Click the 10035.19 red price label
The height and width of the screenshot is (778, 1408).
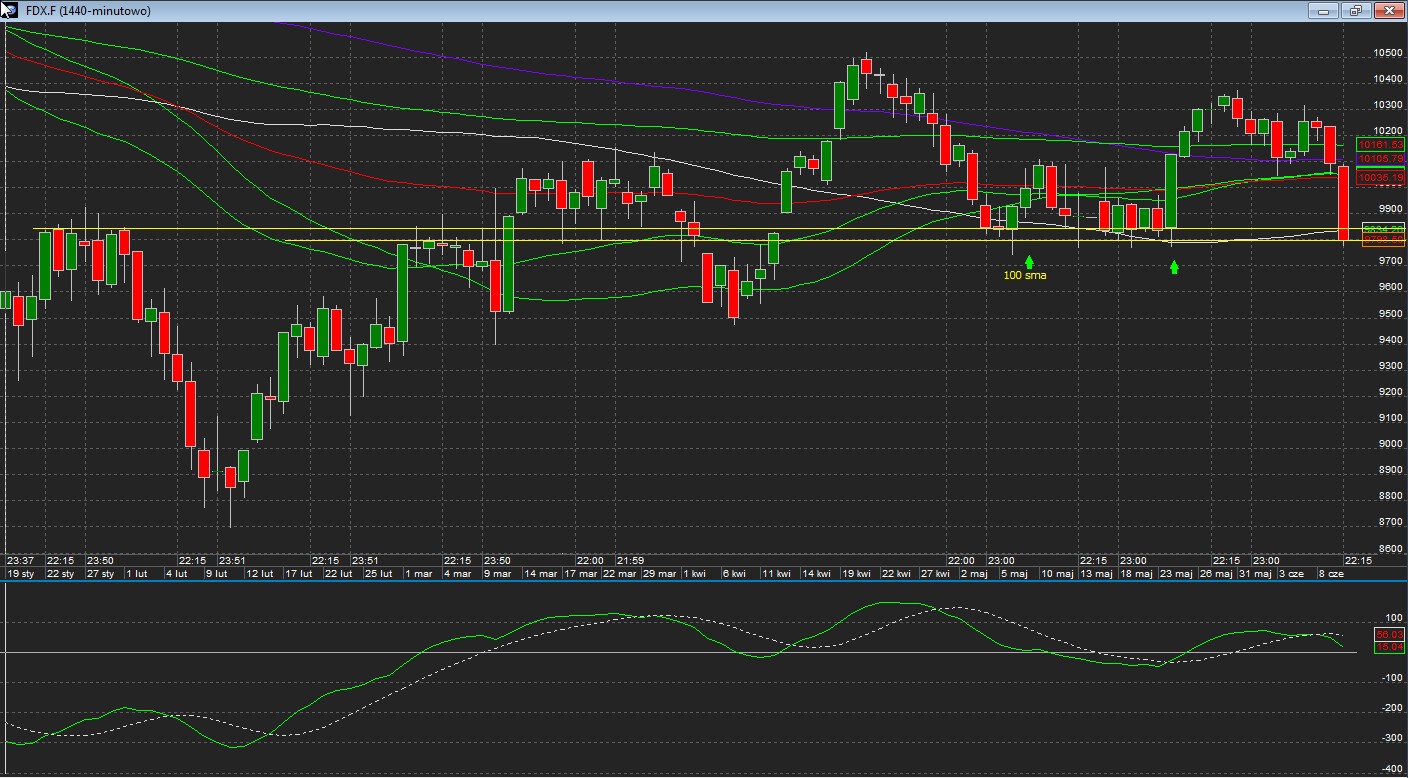coord(1380,178)
